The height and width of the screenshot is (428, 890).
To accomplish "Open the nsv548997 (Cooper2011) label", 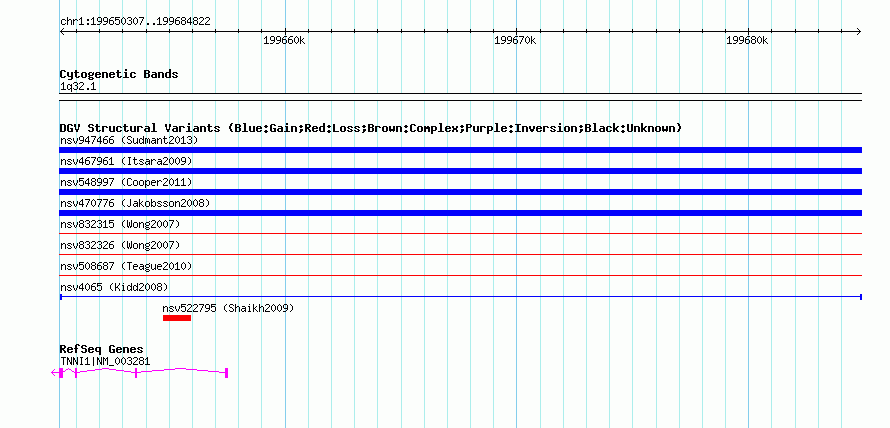I will click(x=126, y=182).
